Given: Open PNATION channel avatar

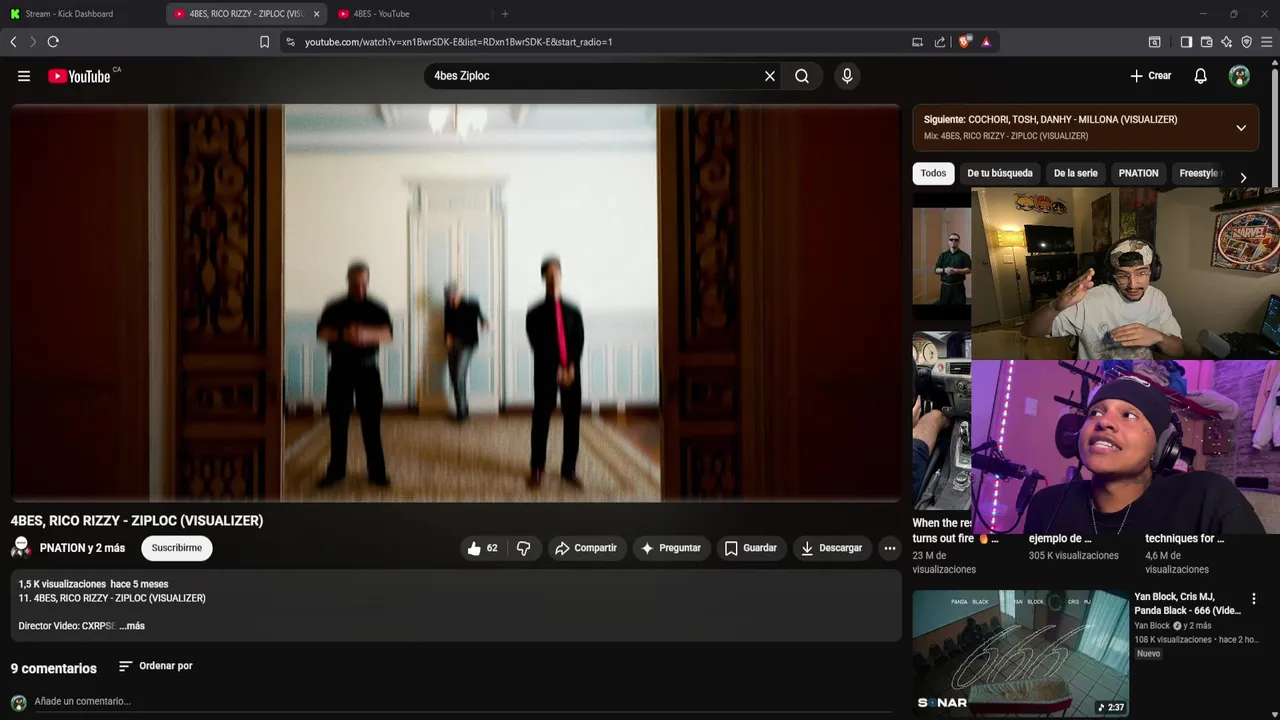Looking at the screenshot, I should [20, 548].
